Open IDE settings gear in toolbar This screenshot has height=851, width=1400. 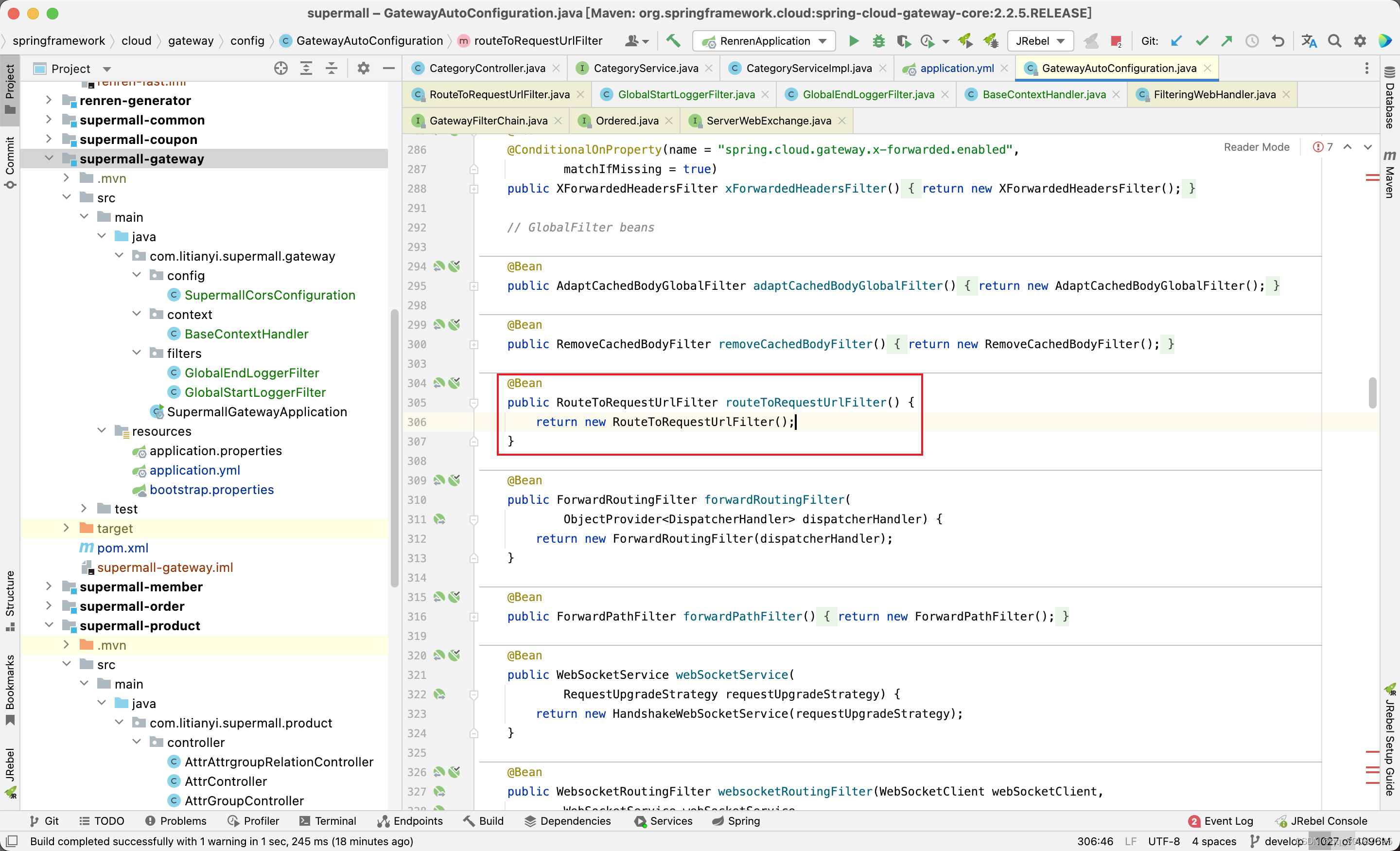[1360, 41]
